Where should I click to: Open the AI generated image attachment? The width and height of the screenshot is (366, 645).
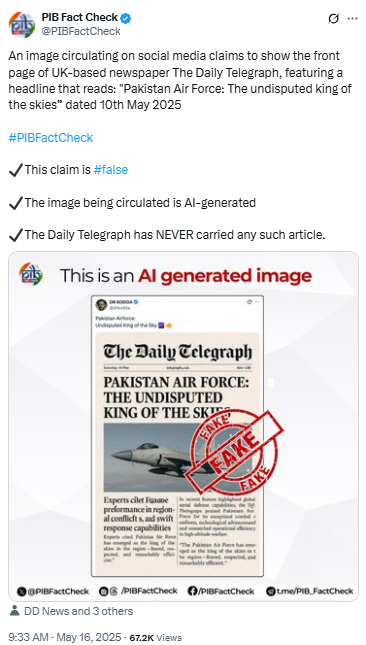(x=183, y=426)
